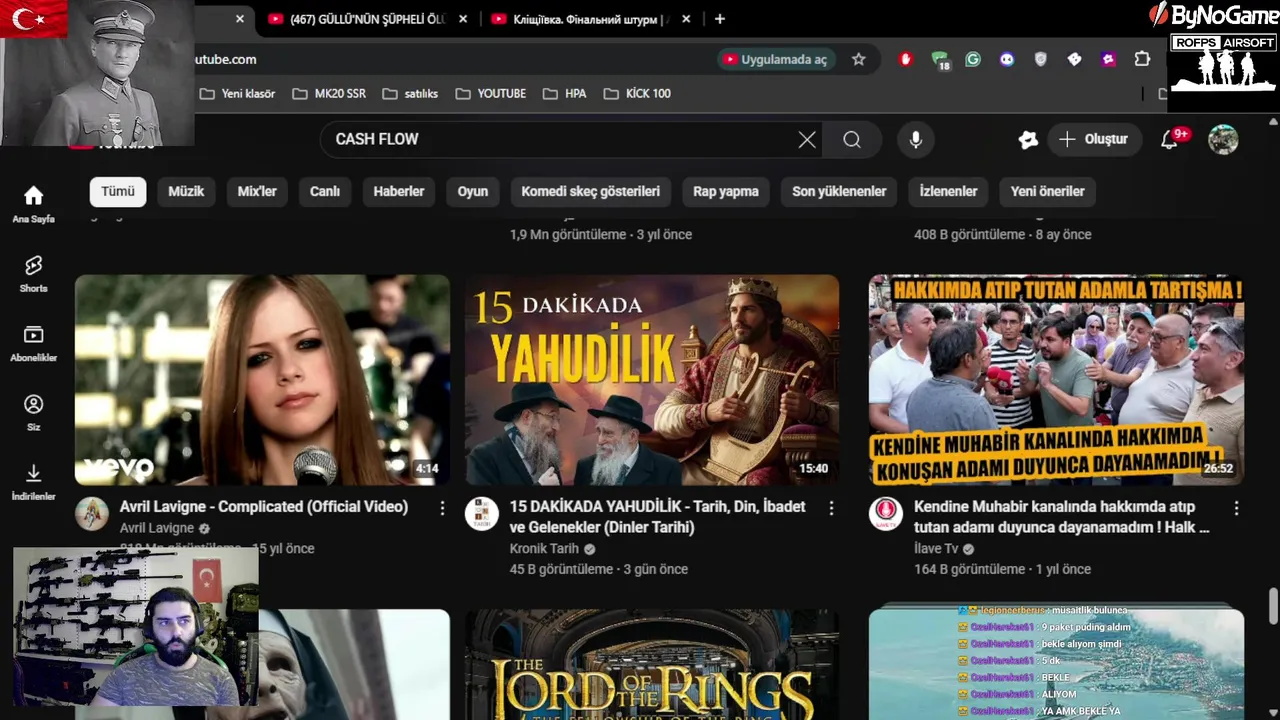Viewport: 1280px width, 720px height.
Task: Open the Avril Lavigne channel name link
Action: tap(157, 528)
